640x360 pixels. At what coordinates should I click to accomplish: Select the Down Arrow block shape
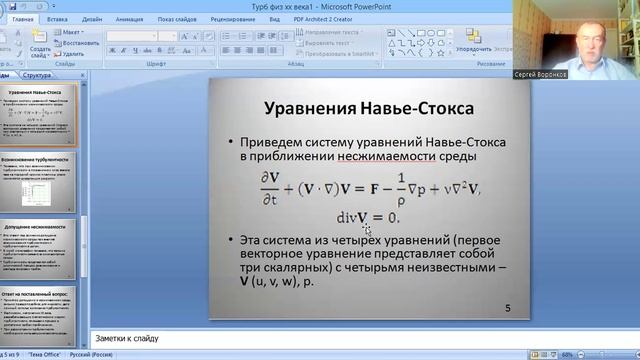pos(431,43)
